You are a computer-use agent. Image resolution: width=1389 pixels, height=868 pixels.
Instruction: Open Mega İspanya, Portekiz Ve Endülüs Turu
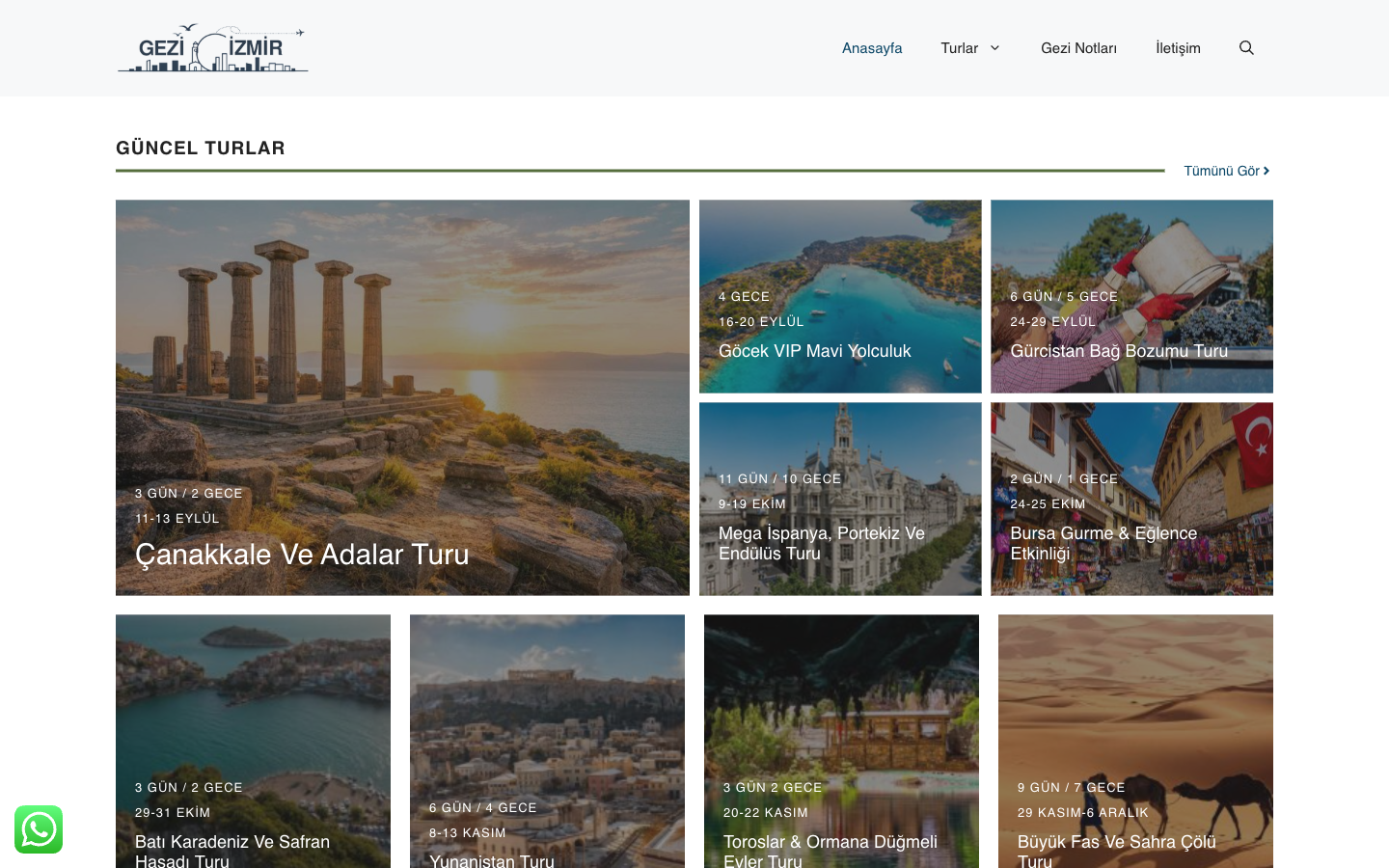[822, 543]
